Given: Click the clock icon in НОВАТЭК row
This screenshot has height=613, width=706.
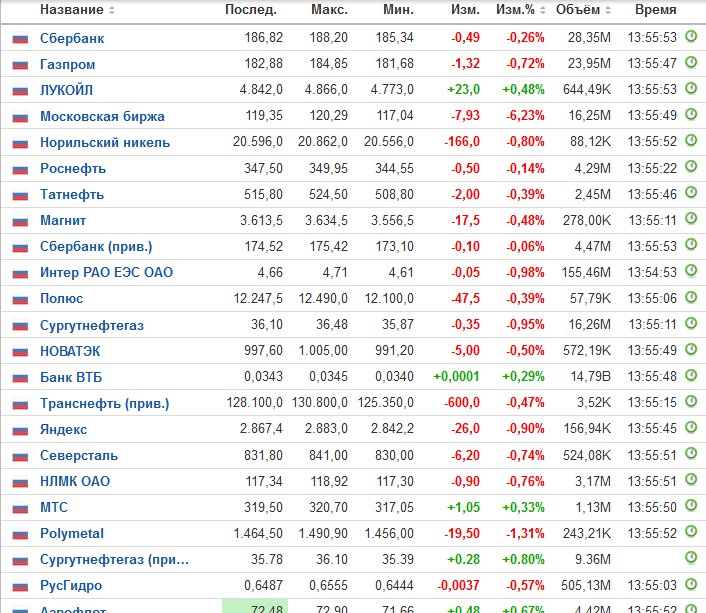Looking at the screenshot, I should pos(691,349).
